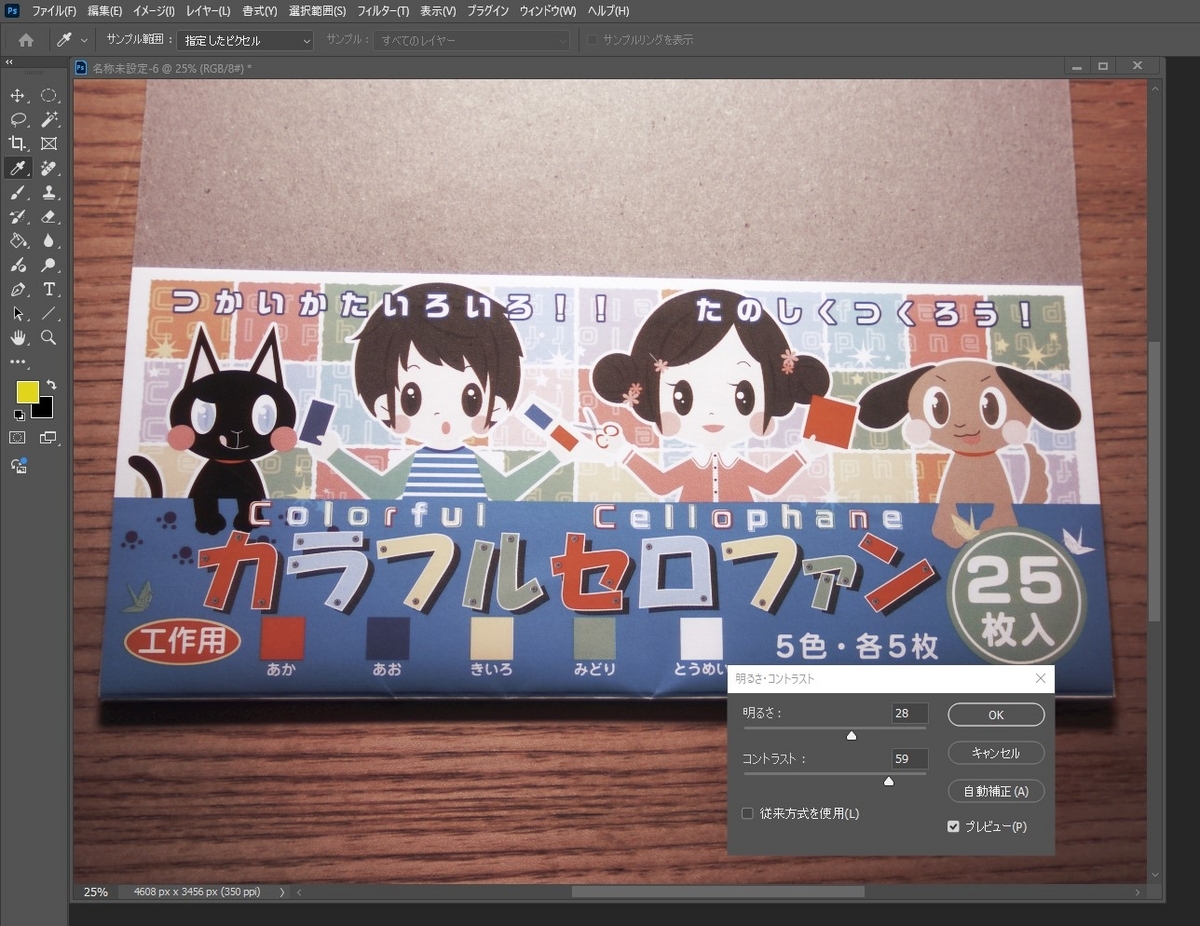
Task: Uncheck the プレビュー checkbox
Action: (953, 826)
